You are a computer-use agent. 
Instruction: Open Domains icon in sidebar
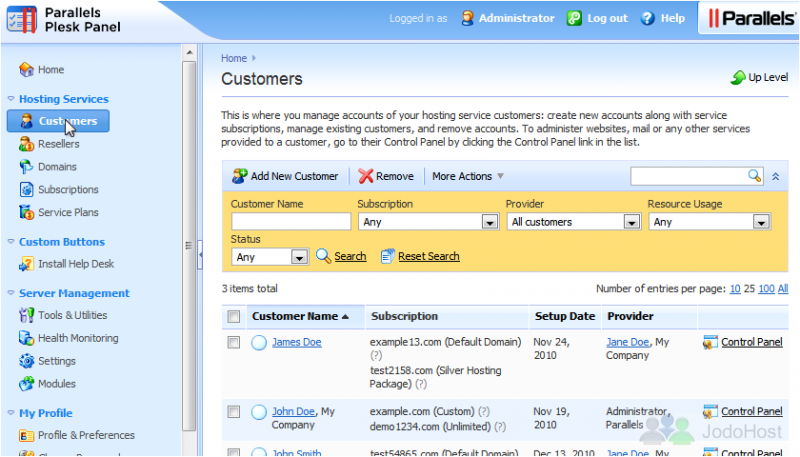click(x=26, y=167)
